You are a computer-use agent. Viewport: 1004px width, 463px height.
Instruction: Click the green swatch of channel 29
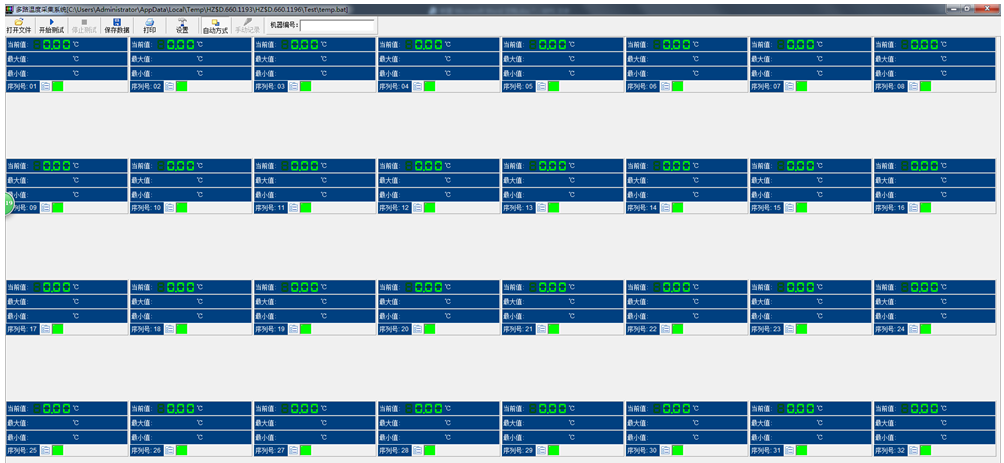click(x=554, y=451)
